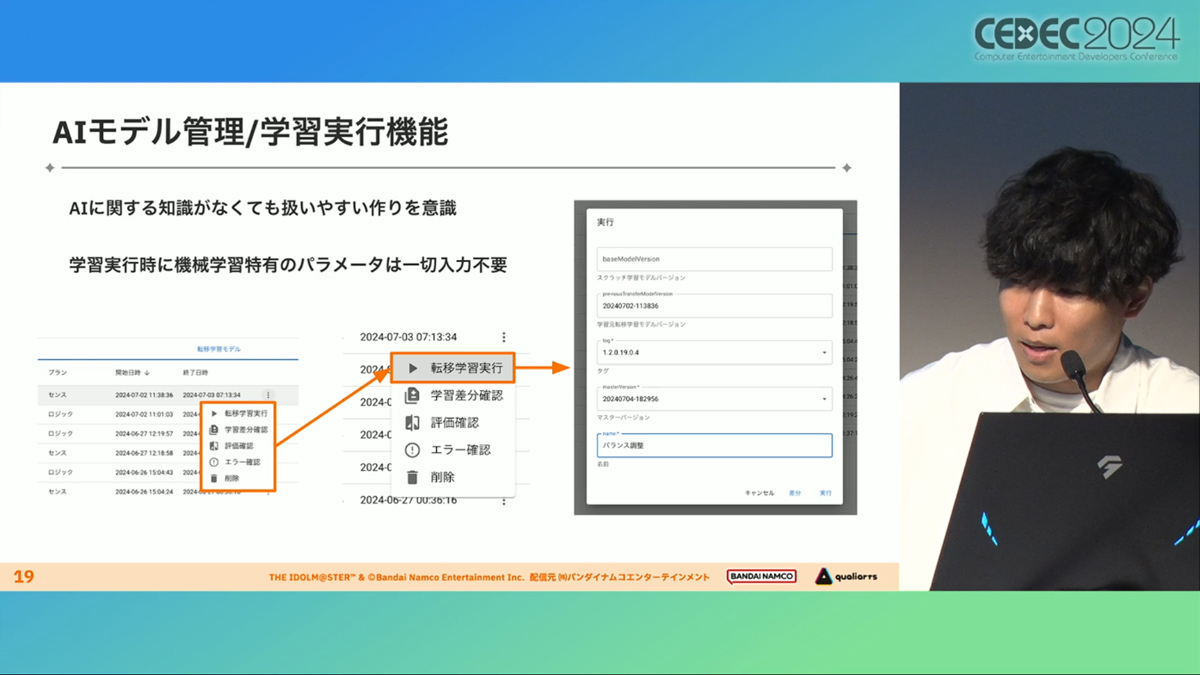Select 評価確認 in the small table menu
1200x675 pixels.
pos(238,446)
